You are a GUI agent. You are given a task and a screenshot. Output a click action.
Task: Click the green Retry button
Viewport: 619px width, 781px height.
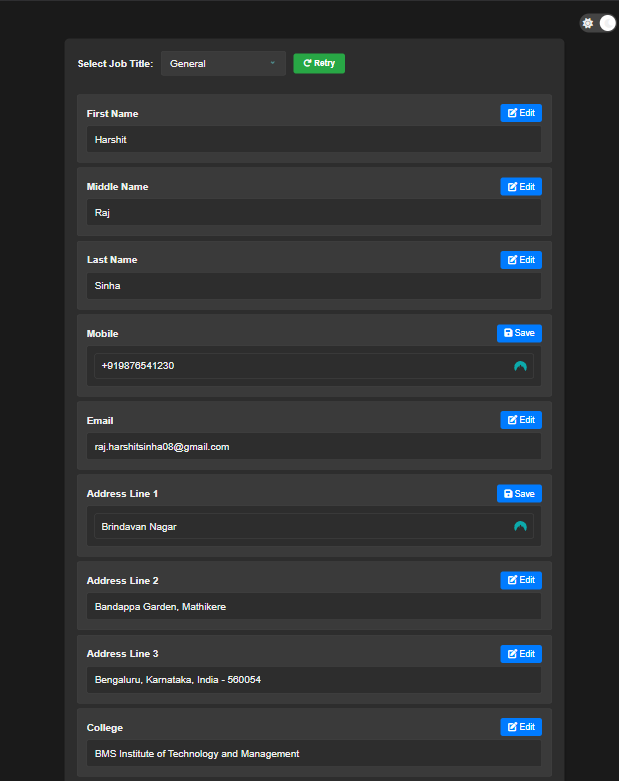tap(319, 63)
